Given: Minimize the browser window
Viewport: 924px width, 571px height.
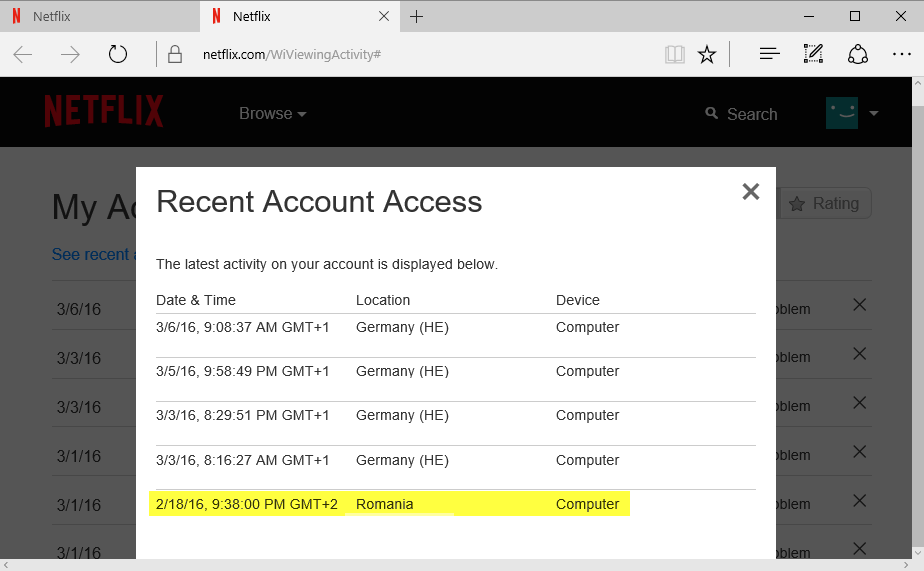Looking at the screenshot, I should pyautogui.click(x=809, y=16).
